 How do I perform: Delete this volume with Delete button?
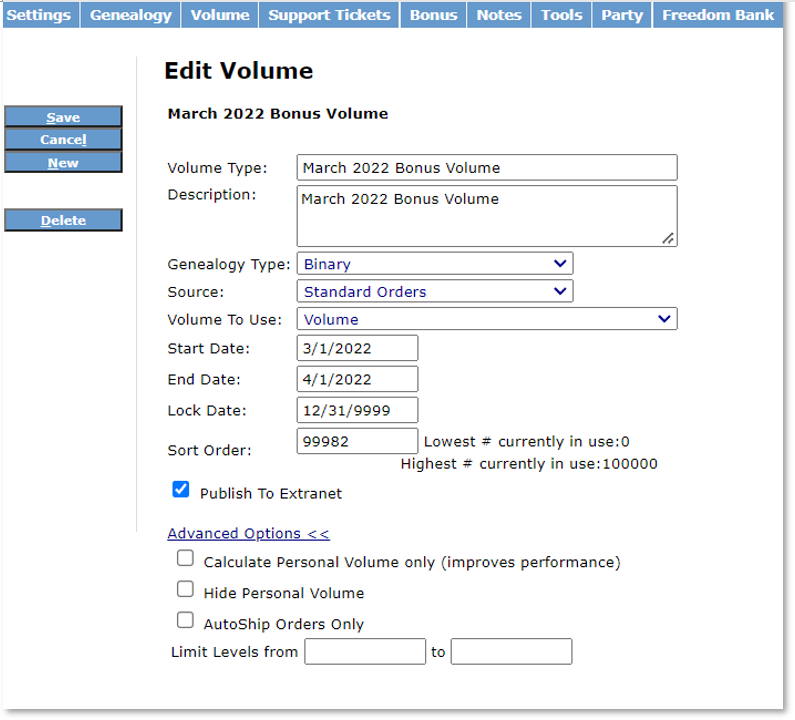point(63,220)
